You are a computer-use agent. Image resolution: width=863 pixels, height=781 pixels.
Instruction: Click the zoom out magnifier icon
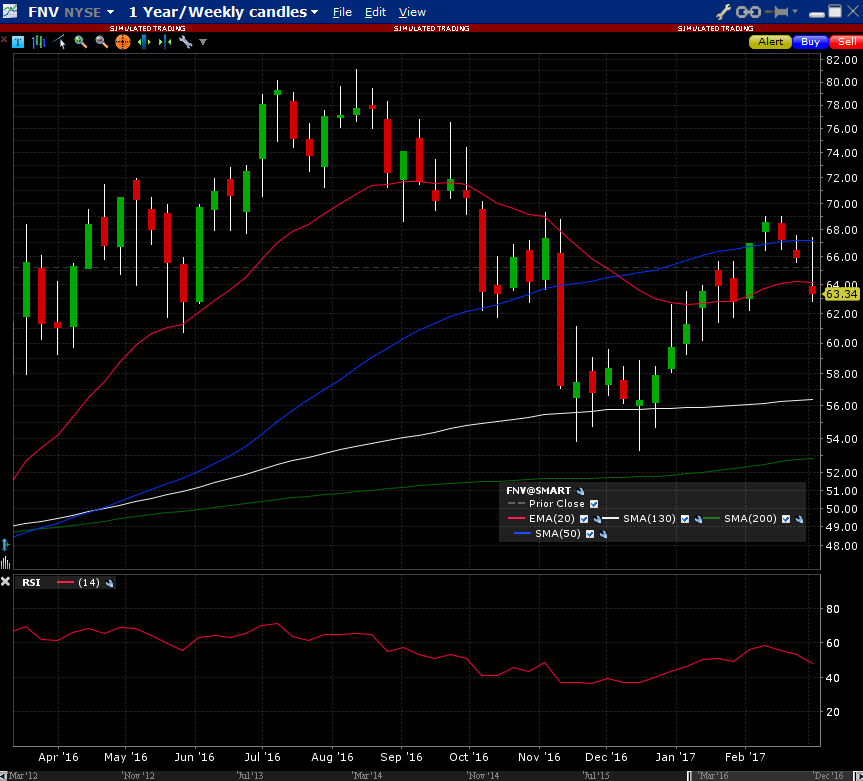pos(102,42)
